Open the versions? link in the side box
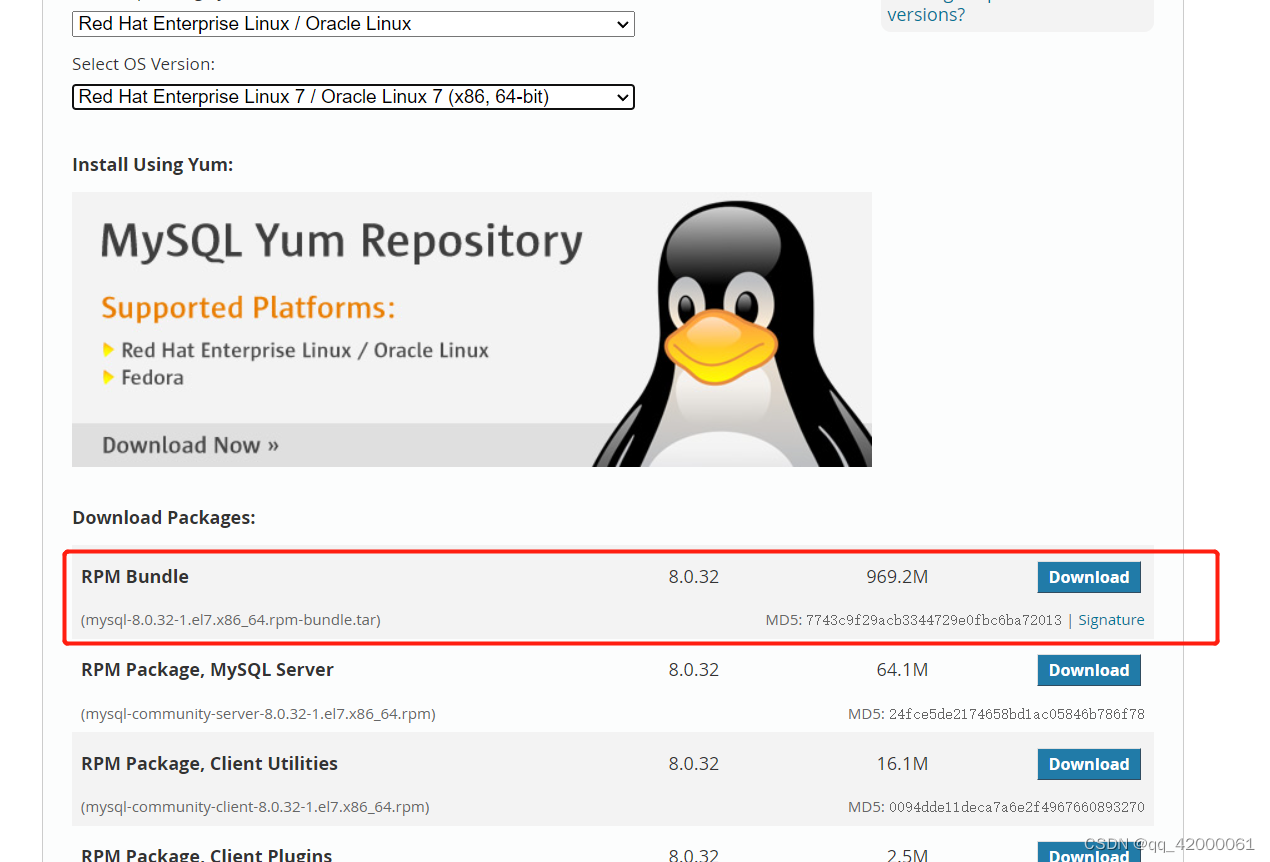 tap(926, 15)
